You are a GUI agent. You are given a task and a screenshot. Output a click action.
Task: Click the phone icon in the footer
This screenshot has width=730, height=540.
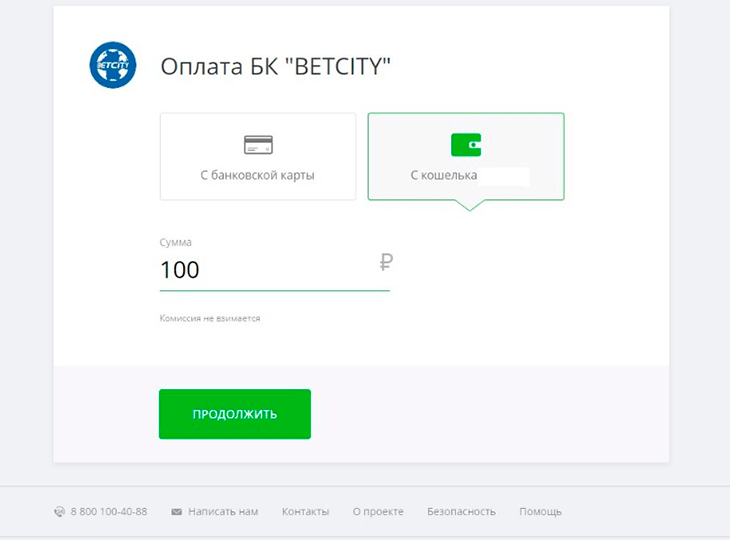60,512
